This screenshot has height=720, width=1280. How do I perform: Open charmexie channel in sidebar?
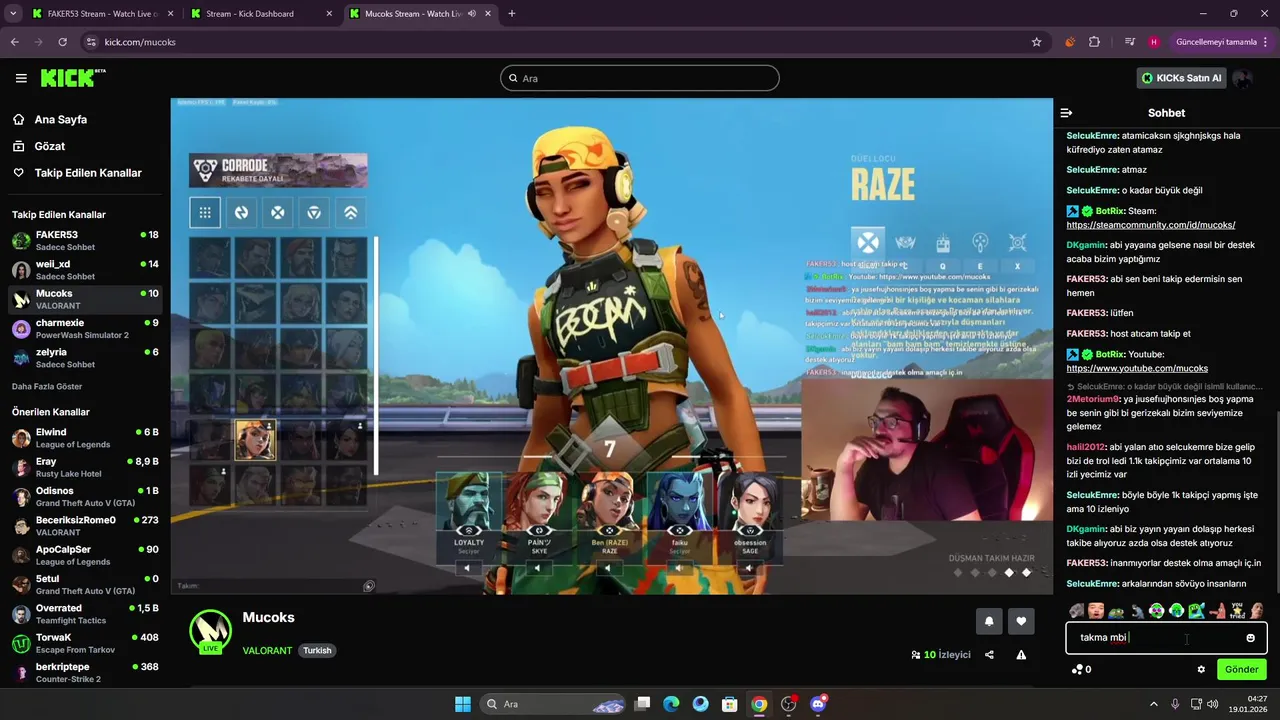(85, 329)
